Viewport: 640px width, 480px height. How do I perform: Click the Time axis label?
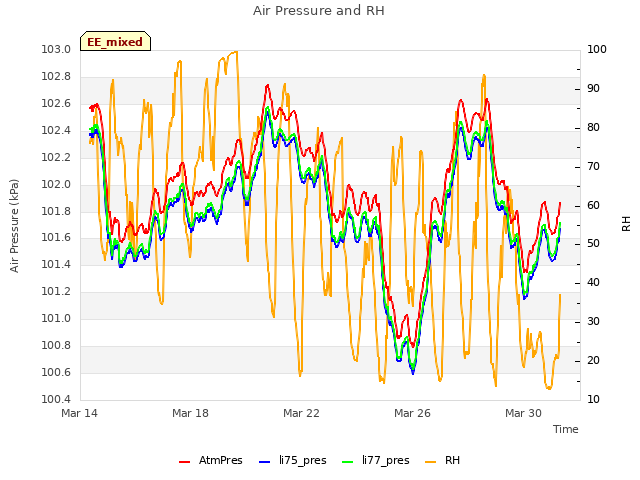(566, 429)
